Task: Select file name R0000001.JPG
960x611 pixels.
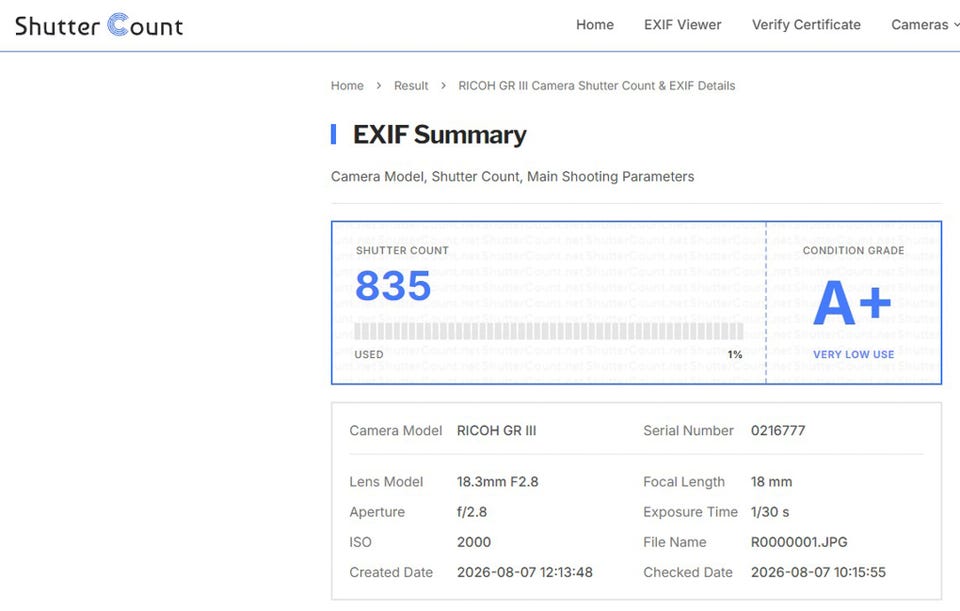Action: [798, 542]
